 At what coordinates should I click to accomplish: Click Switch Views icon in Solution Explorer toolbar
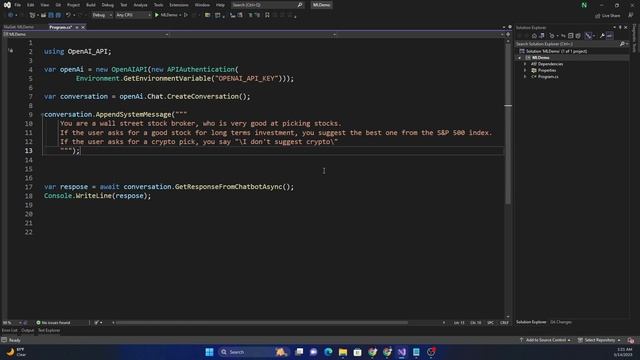pos(542,36)
